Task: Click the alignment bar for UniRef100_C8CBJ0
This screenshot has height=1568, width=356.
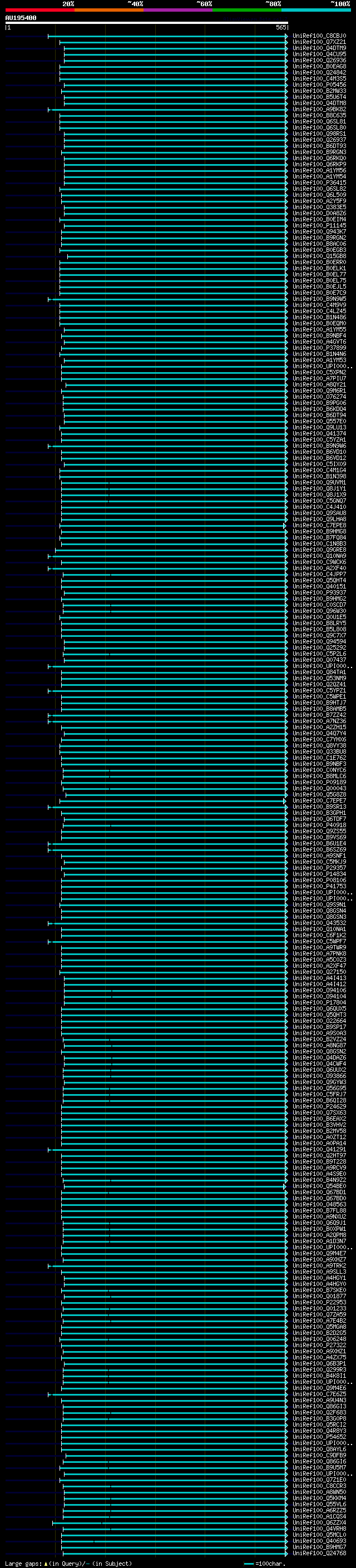Action: point(168,36)
